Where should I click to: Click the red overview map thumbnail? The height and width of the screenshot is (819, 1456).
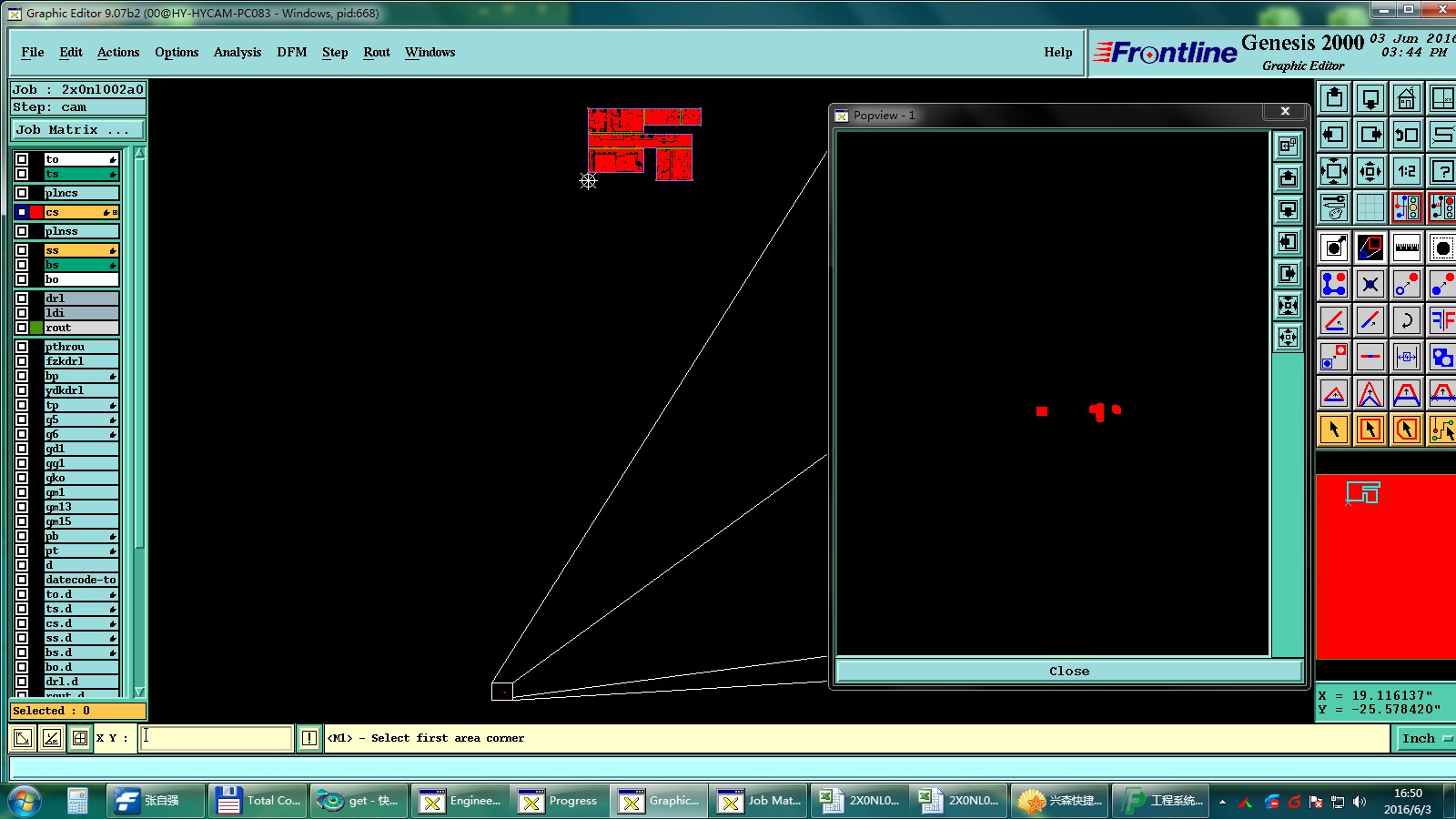1385,566
